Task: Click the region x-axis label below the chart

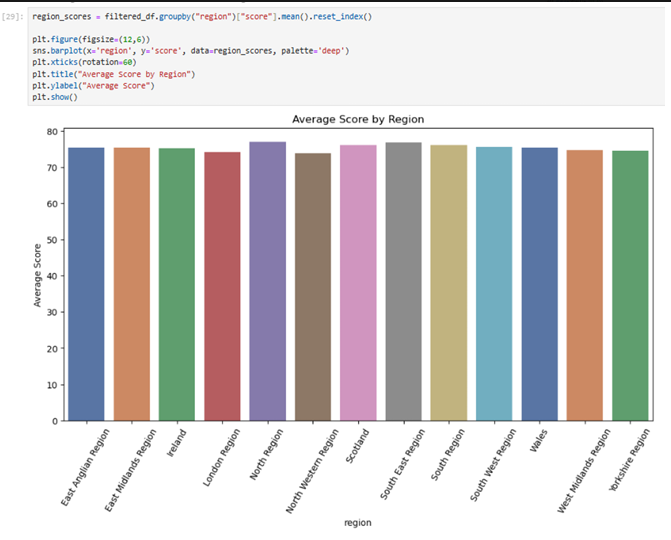Action: pyautogui.click(x=358, y=521)
